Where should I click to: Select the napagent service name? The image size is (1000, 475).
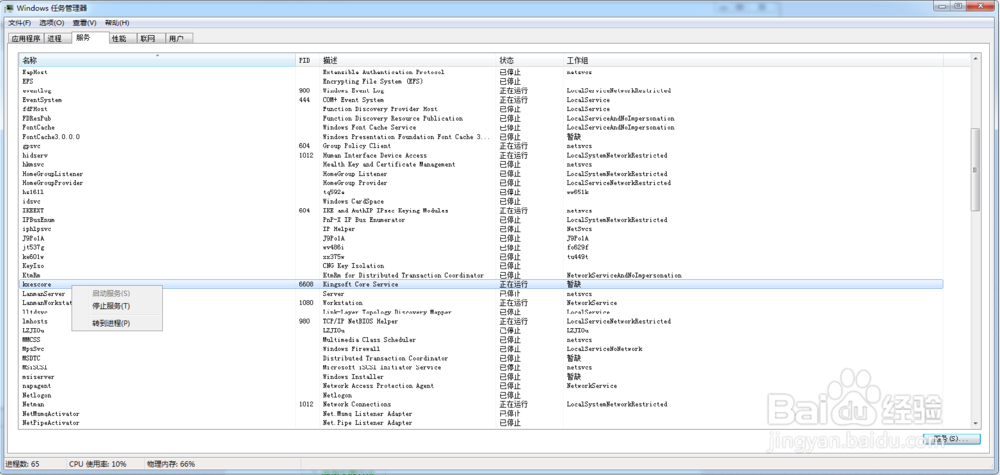coord(36,386)
